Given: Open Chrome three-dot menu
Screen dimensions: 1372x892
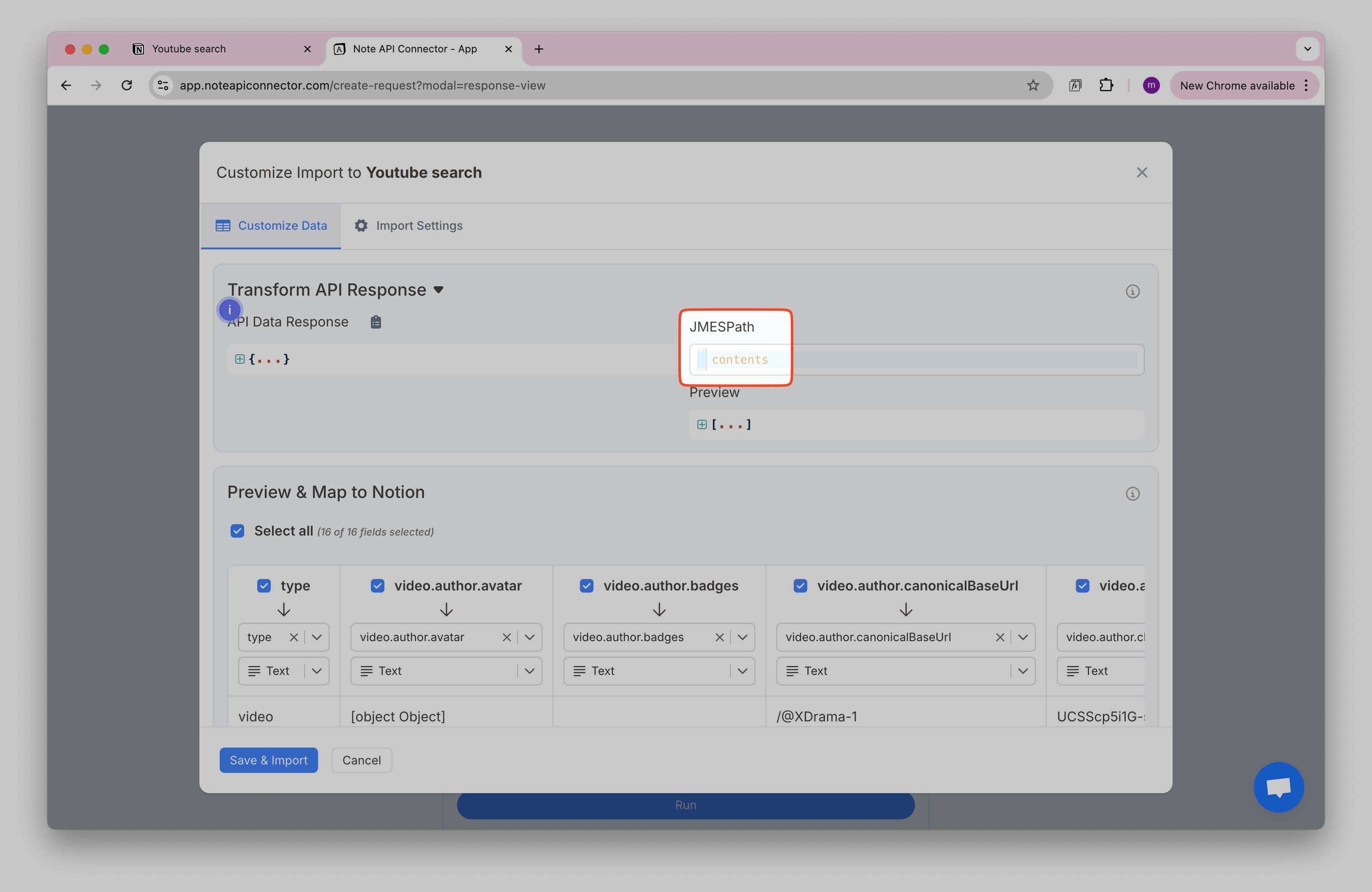Looking at the screenshot, I should [x=1306, y=85].
